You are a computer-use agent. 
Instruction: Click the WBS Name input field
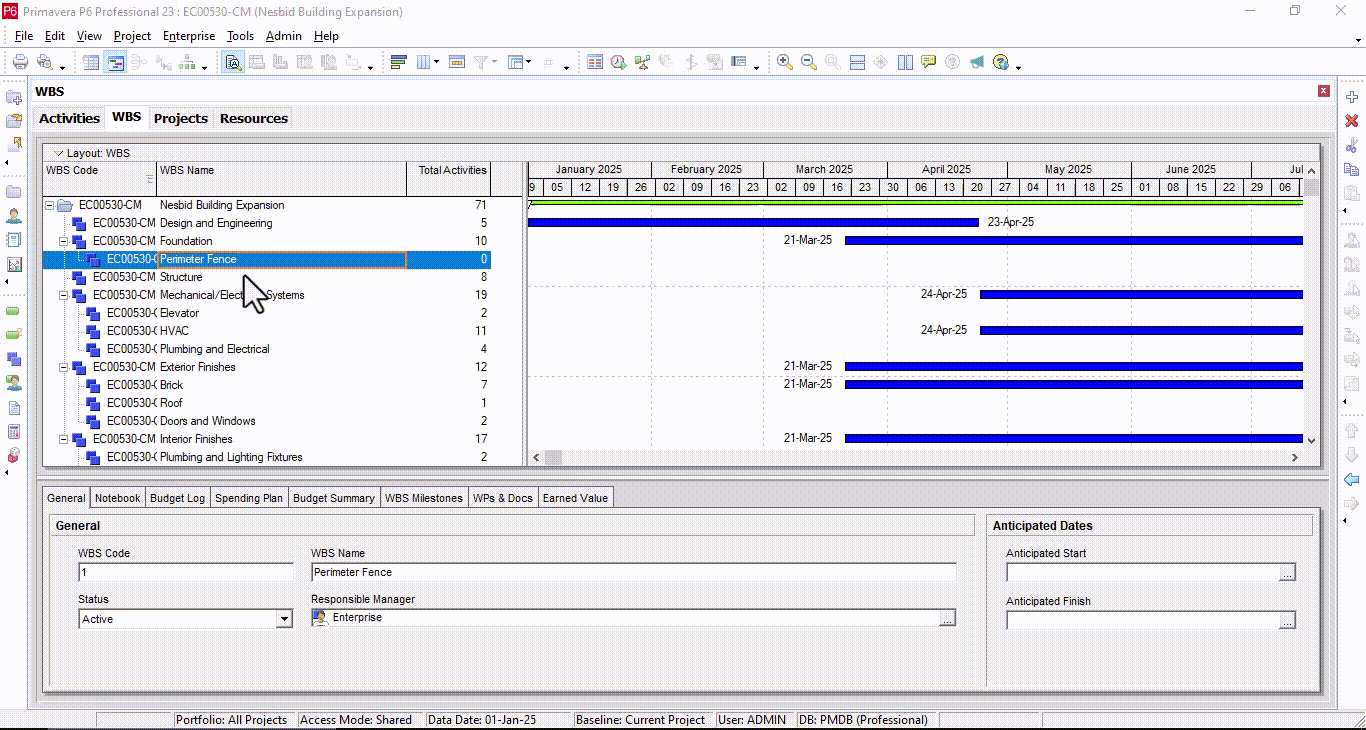click(634, 573)
